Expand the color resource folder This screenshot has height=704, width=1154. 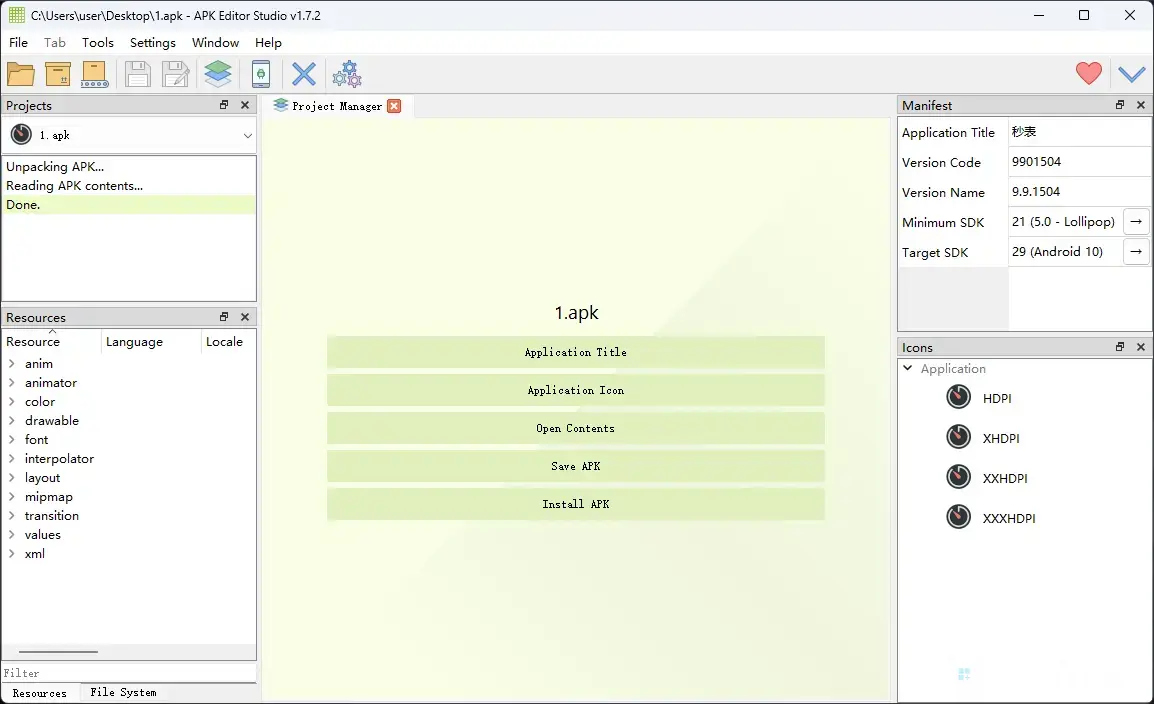click(x=12, y=402)
